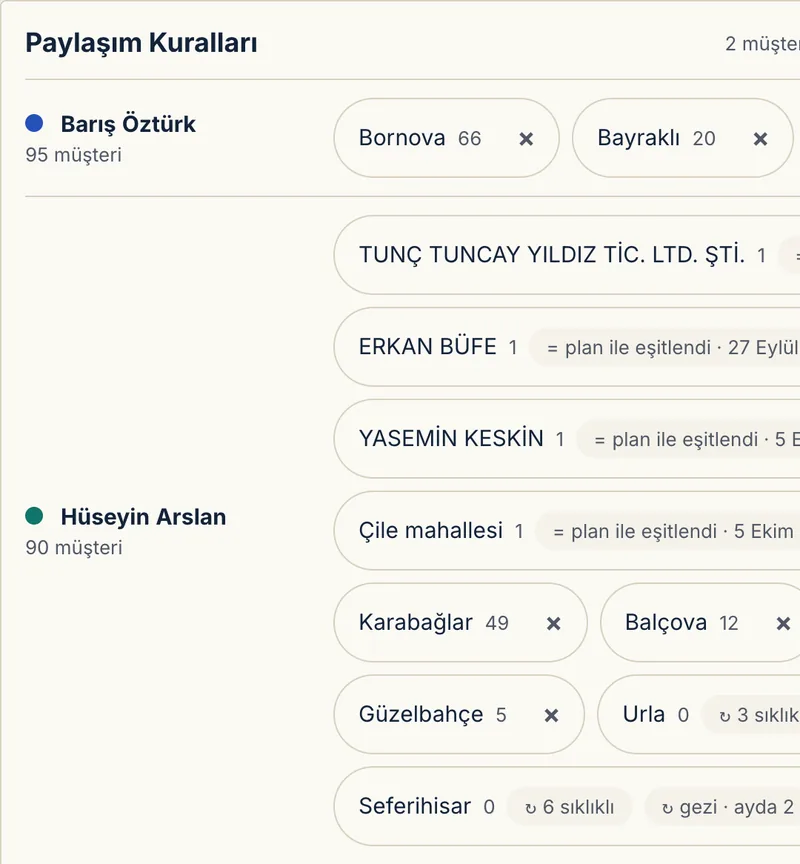Select the Bornova 66 chip

tap(446, 138)
